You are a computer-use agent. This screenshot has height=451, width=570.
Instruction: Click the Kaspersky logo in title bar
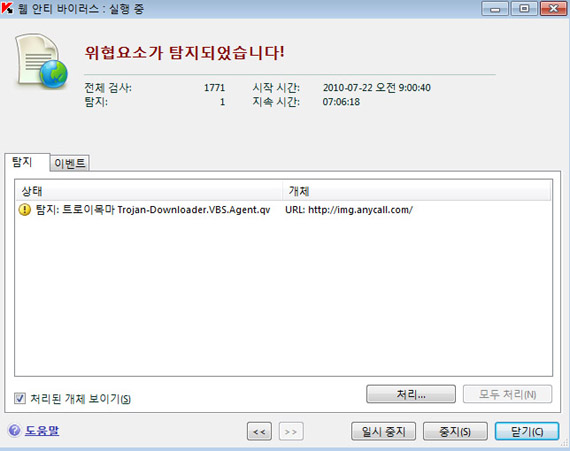(x=7, y=8)
